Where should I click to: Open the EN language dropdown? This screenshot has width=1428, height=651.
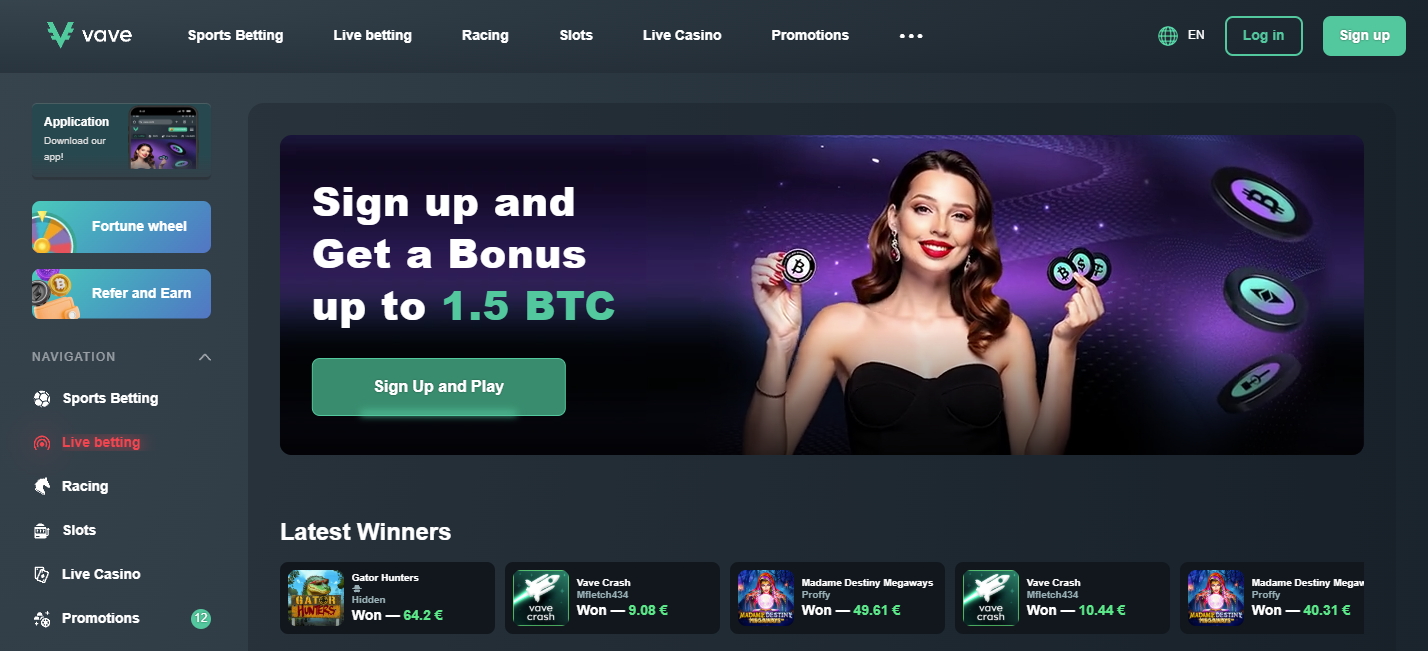(1196, 35)
